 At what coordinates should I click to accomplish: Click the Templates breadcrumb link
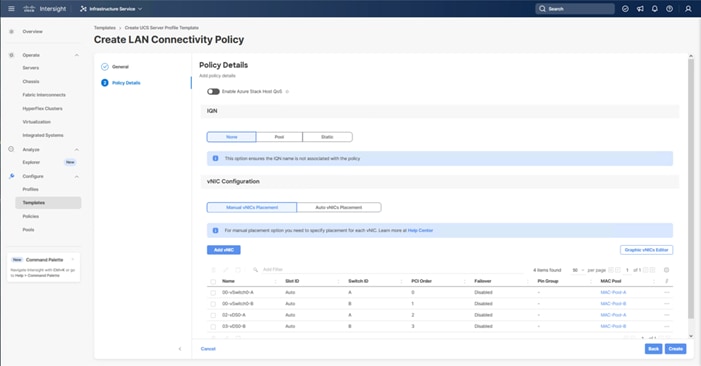105,28
